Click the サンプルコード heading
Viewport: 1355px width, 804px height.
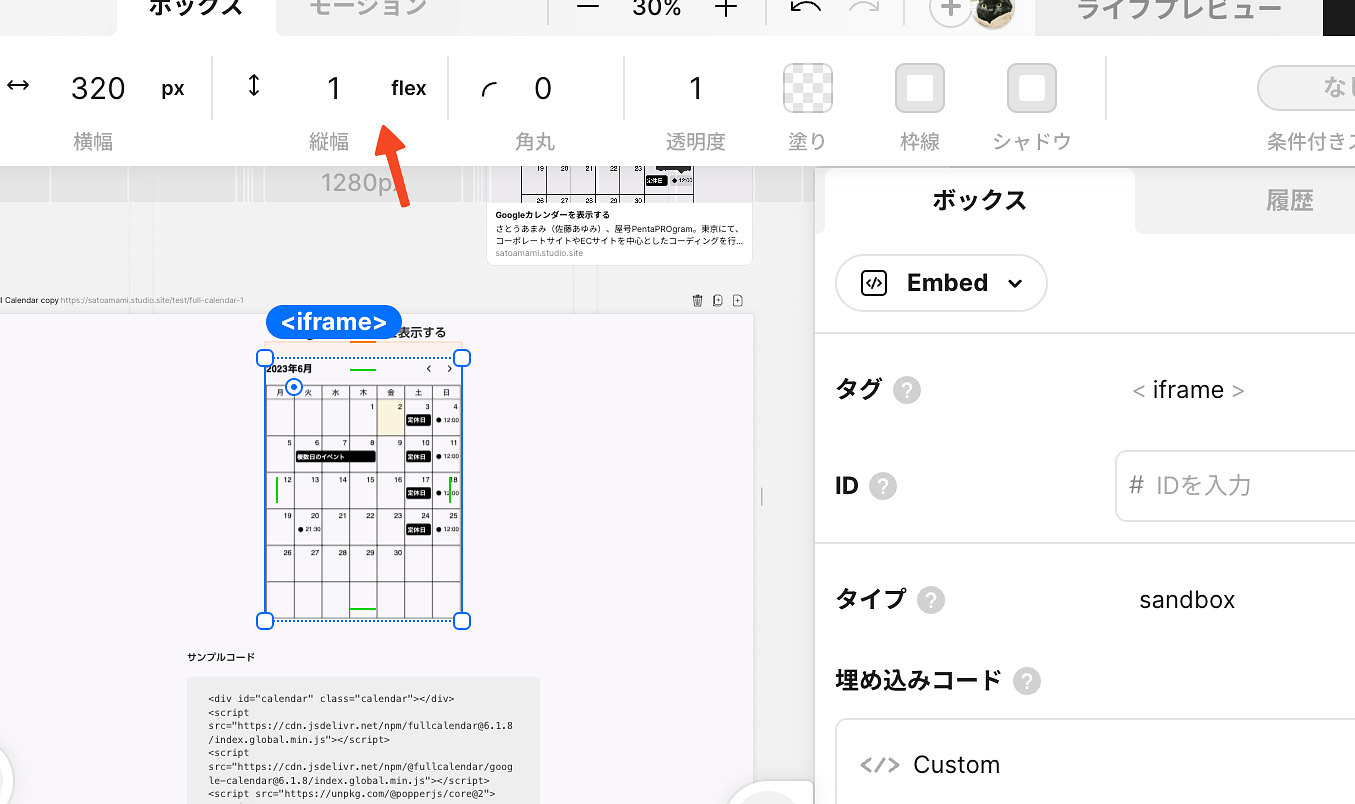(x=221, y=657)
